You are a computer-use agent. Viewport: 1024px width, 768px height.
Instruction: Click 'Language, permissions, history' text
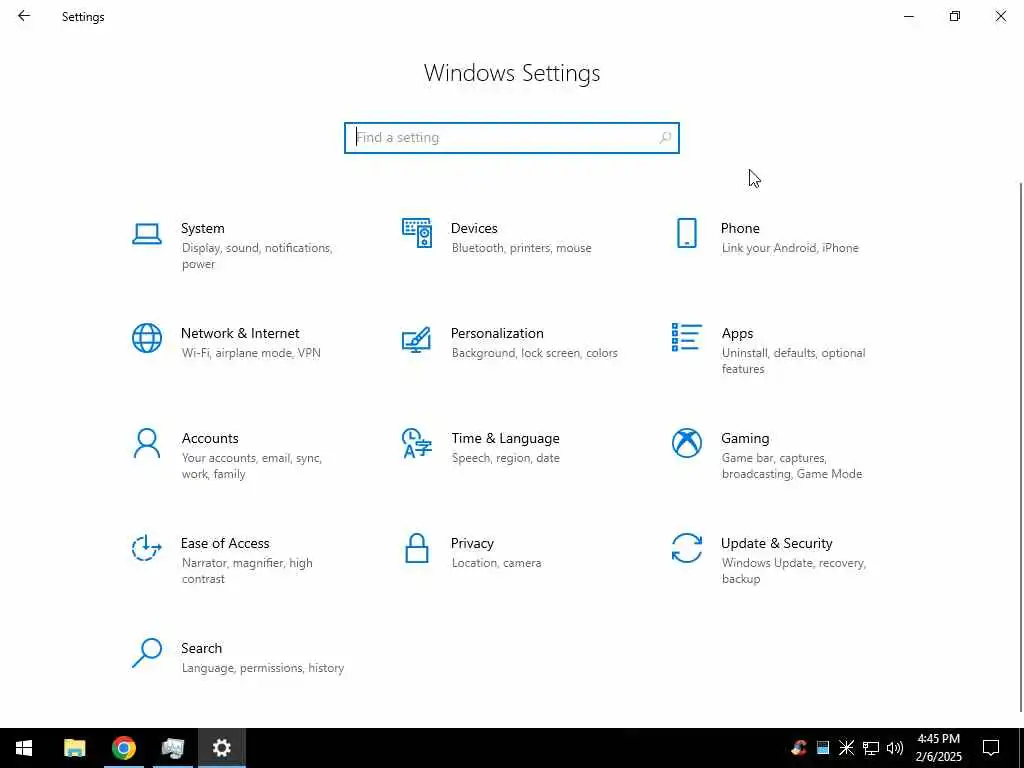[x=263, y=668]
